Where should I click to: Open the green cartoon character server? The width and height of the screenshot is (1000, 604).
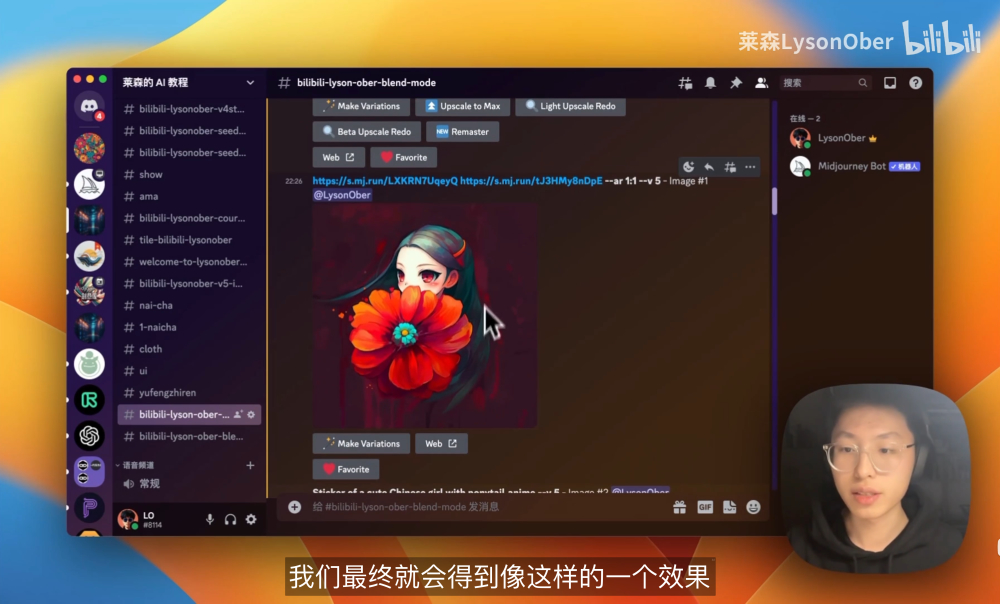point(89,364)
